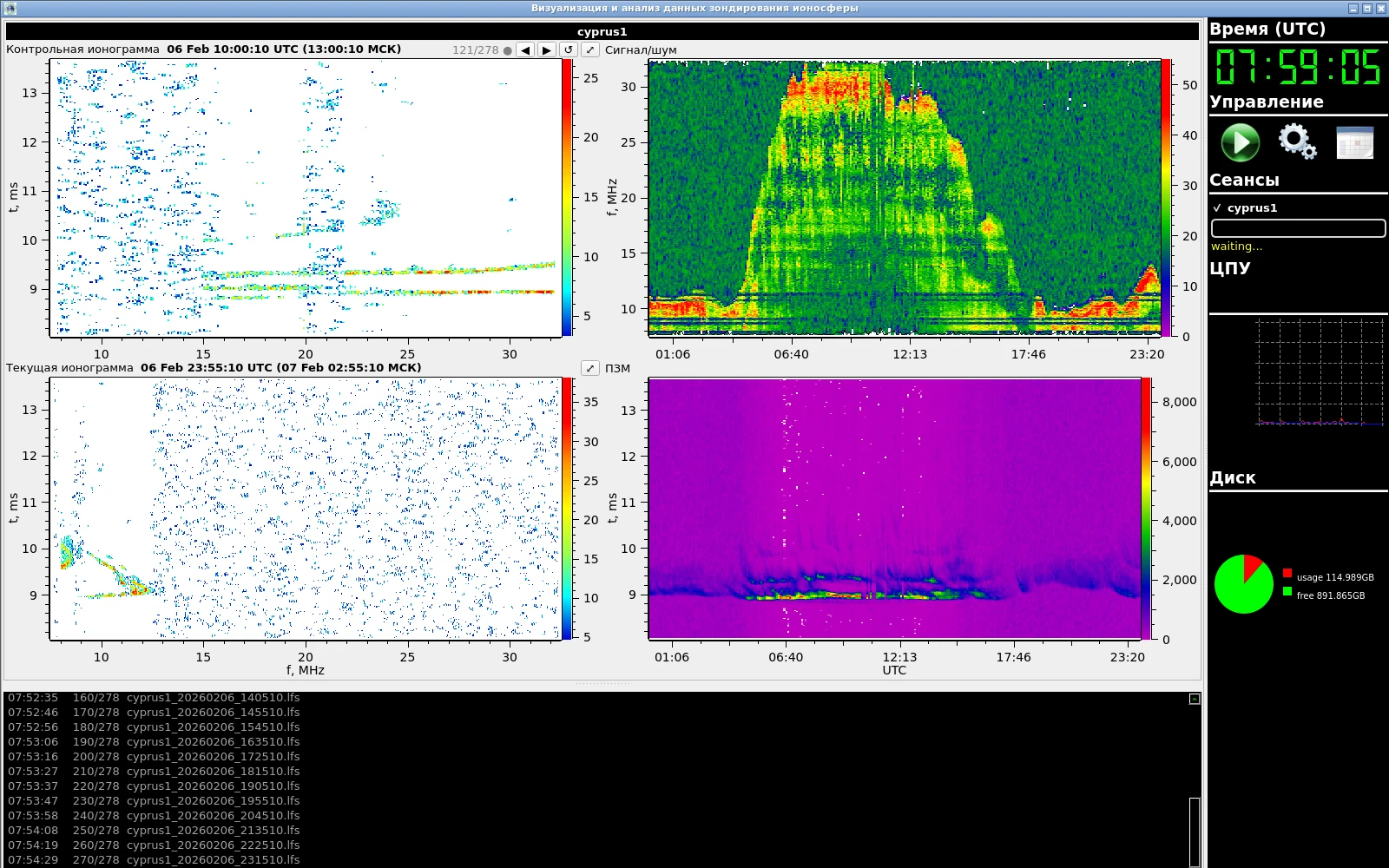Click the grey indicator dot beside 121/278
1389x868 pixels.
pyautogui.click(x=508, y=50)
